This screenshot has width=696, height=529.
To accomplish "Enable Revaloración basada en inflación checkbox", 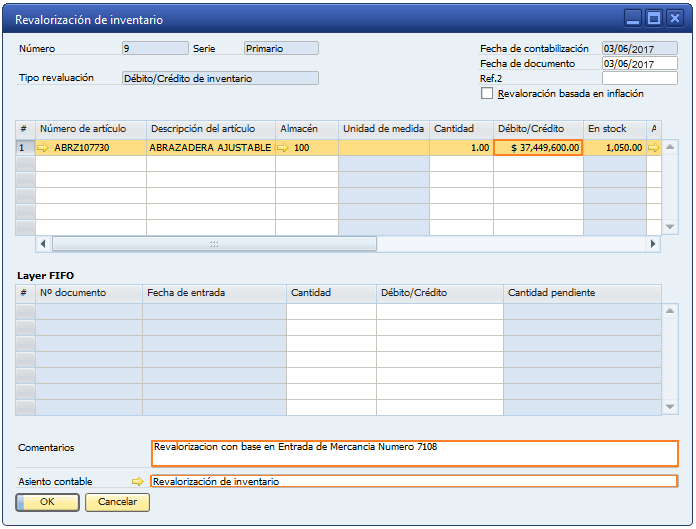I will click(x=488, y=94).
